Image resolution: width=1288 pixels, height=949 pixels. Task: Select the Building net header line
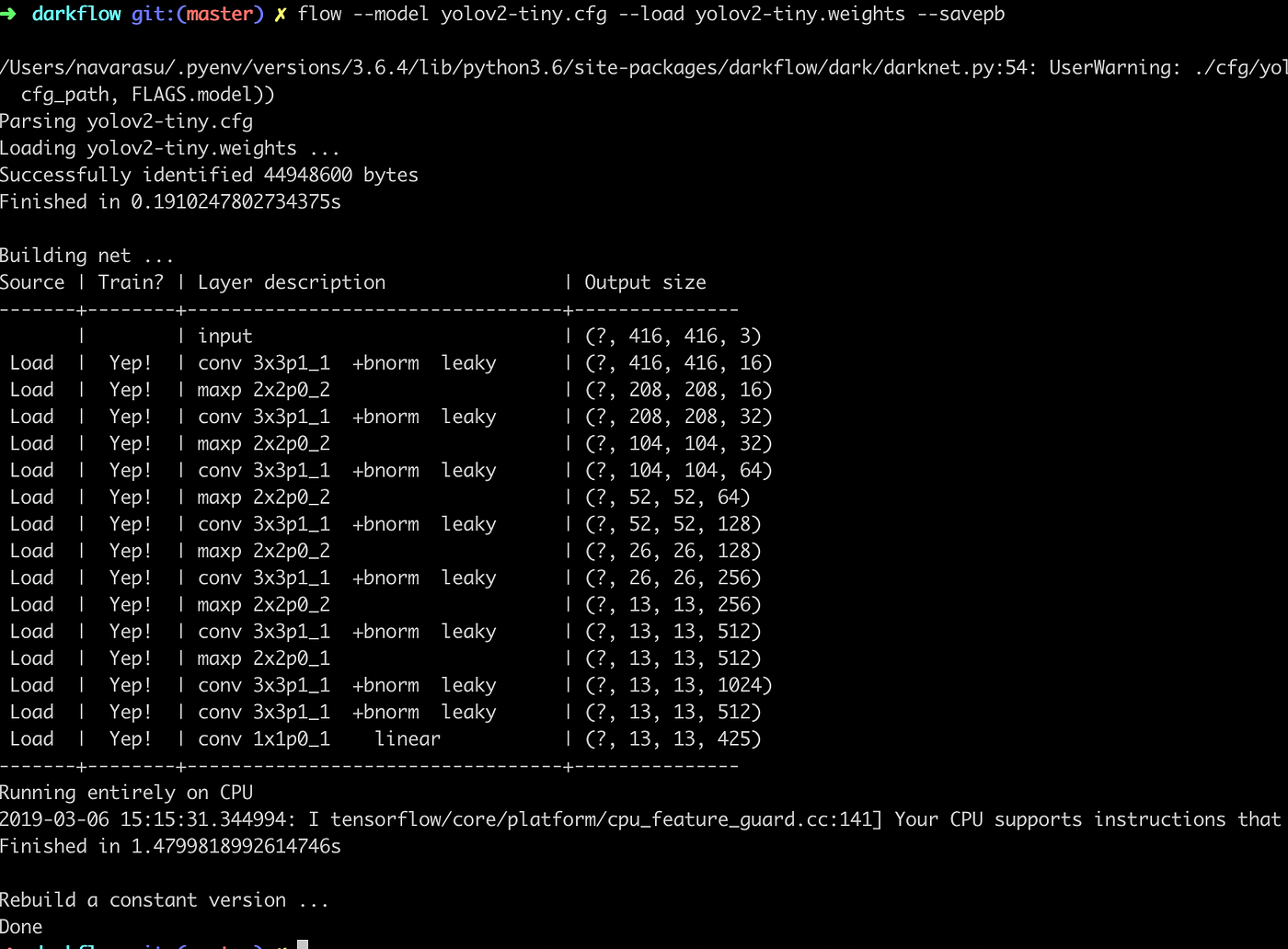click(x=87, y=255)
